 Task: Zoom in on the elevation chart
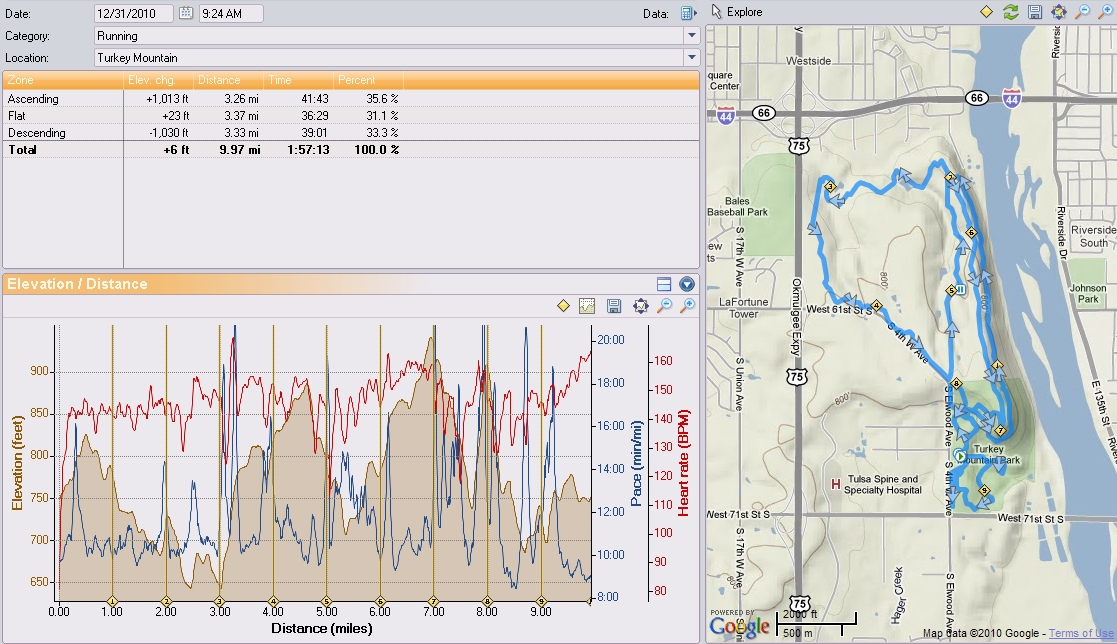[x=688, y=306]
